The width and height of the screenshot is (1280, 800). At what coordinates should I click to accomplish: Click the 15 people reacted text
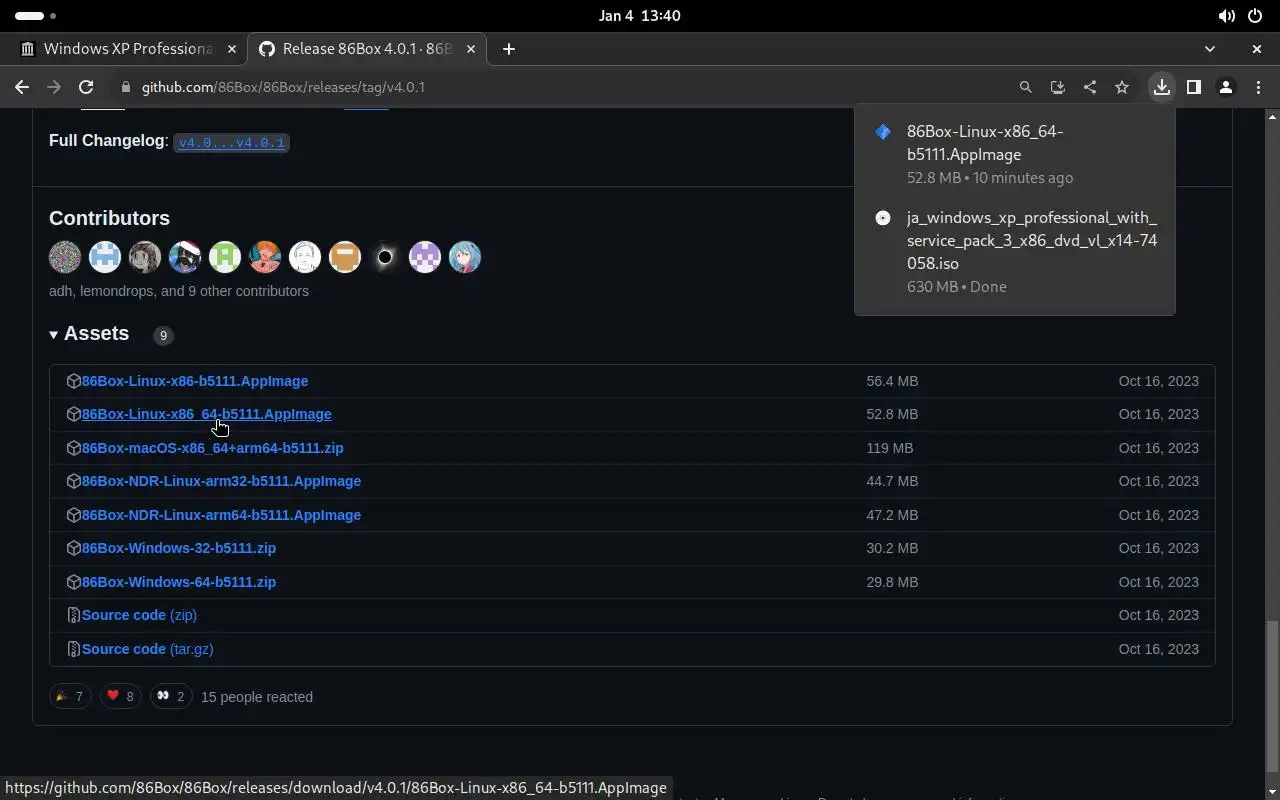pos(257,697)
